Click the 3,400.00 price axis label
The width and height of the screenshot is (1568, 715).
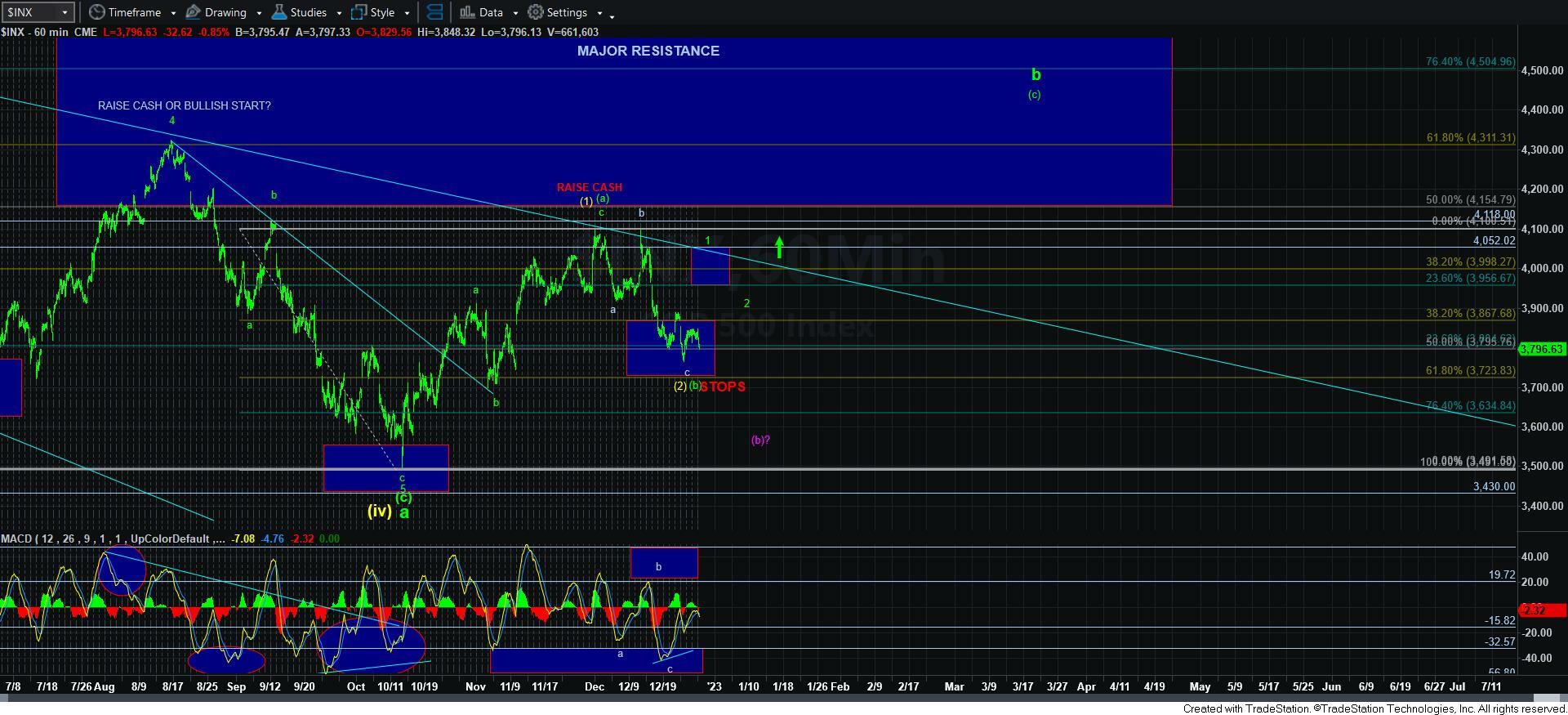coord(1542,506)
